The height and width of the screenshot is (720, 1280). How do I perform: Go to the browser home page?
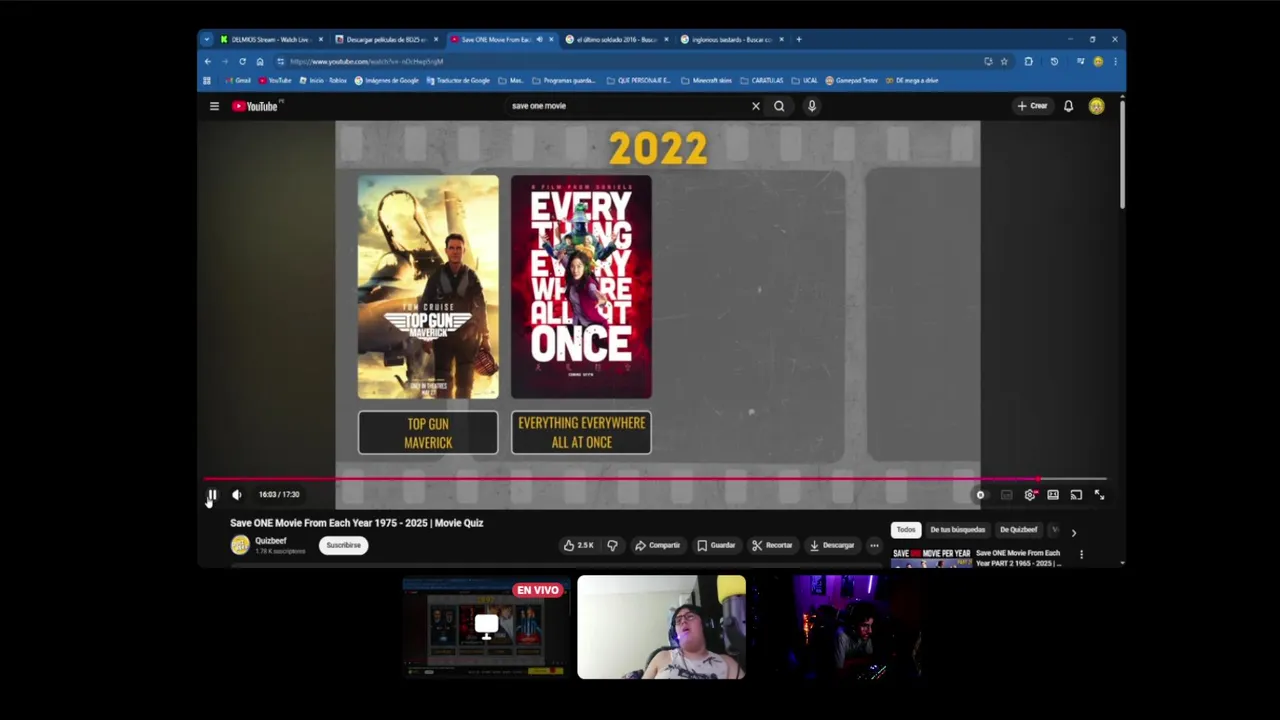tap(260, 61)
